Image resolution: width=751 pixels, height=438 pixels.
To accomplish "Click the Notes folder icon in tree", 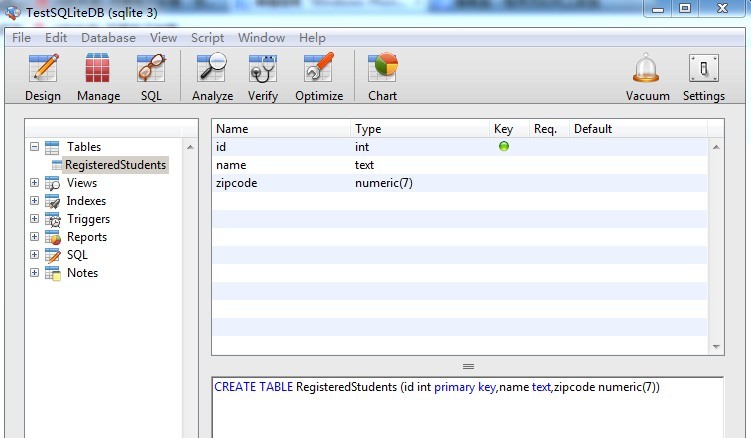I will pyautogui.click(x=53, y=273).
